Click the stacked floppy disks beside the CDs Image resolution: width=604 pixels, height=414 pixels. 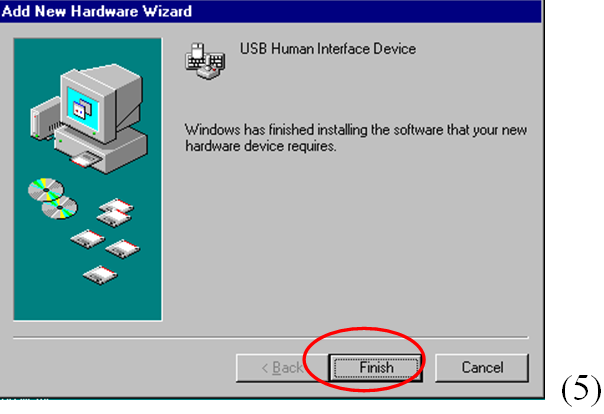click(115, 213)
